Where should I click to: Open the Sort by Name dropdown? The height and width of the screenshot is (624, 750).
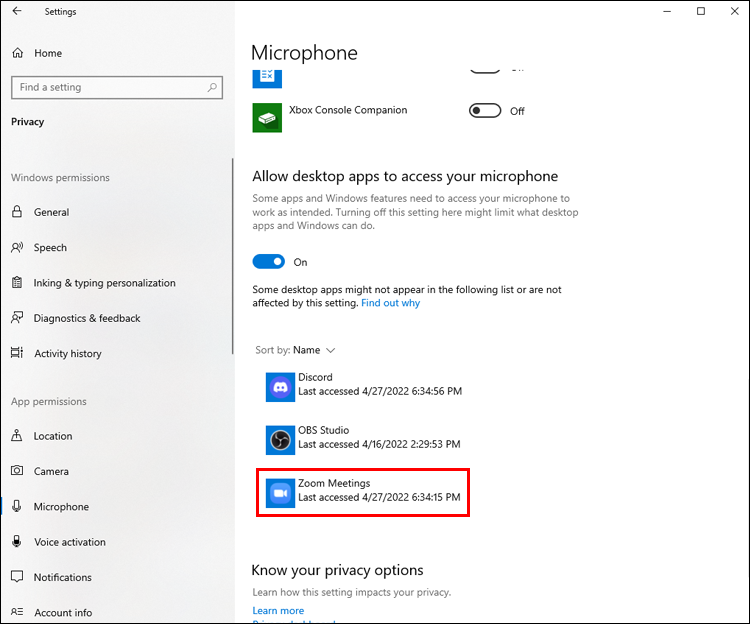coord(295,350)
